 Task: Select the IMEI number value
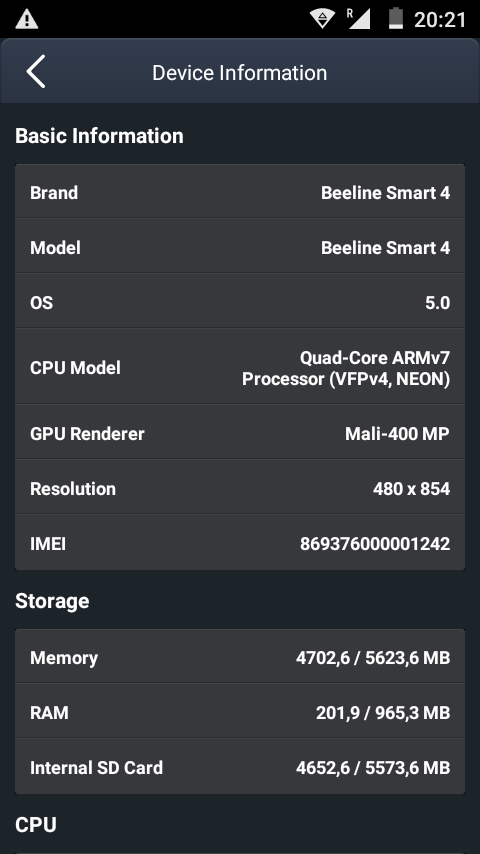[375, 544]
